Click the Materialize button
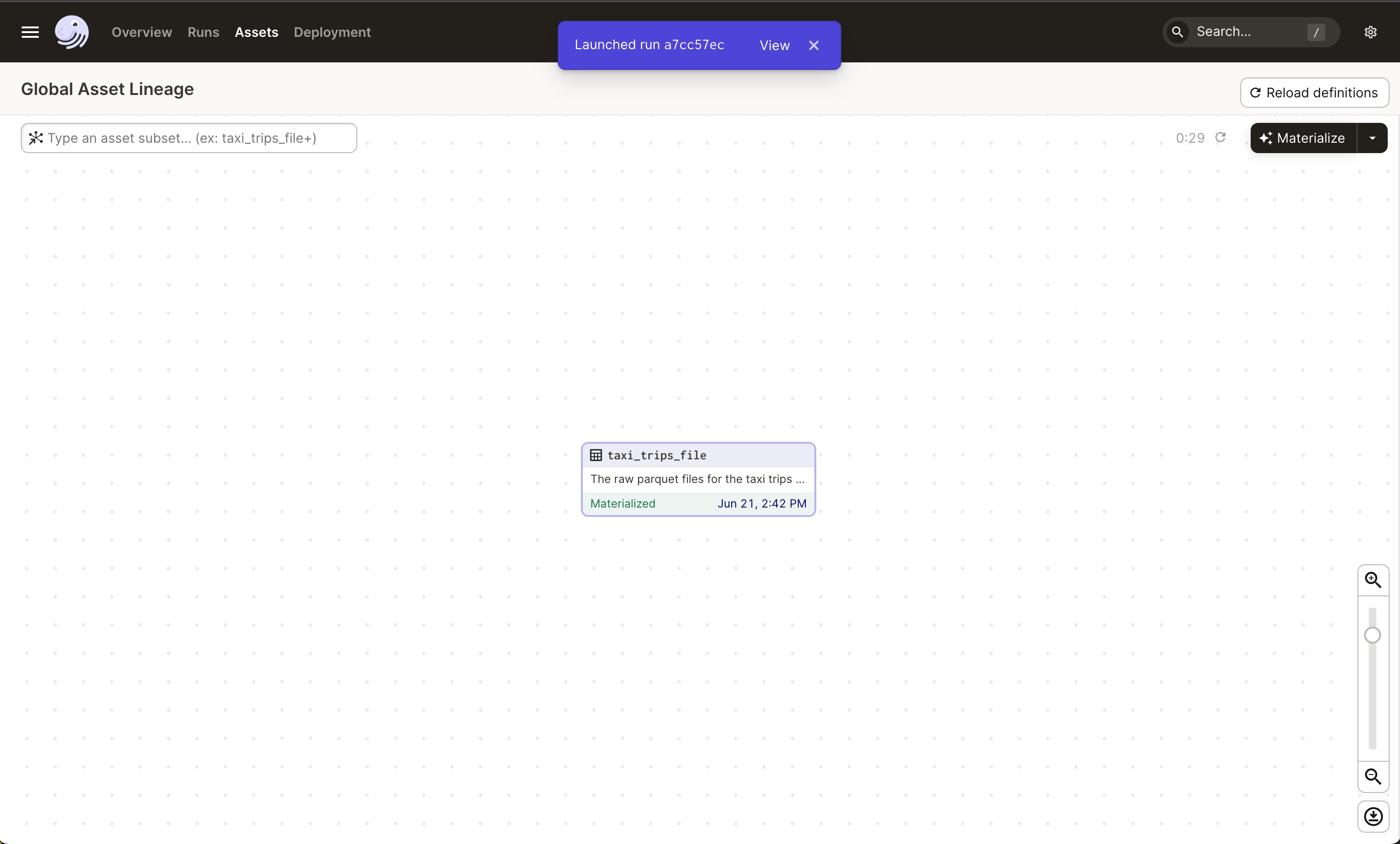1400x844 pixels. [1303, 138]
